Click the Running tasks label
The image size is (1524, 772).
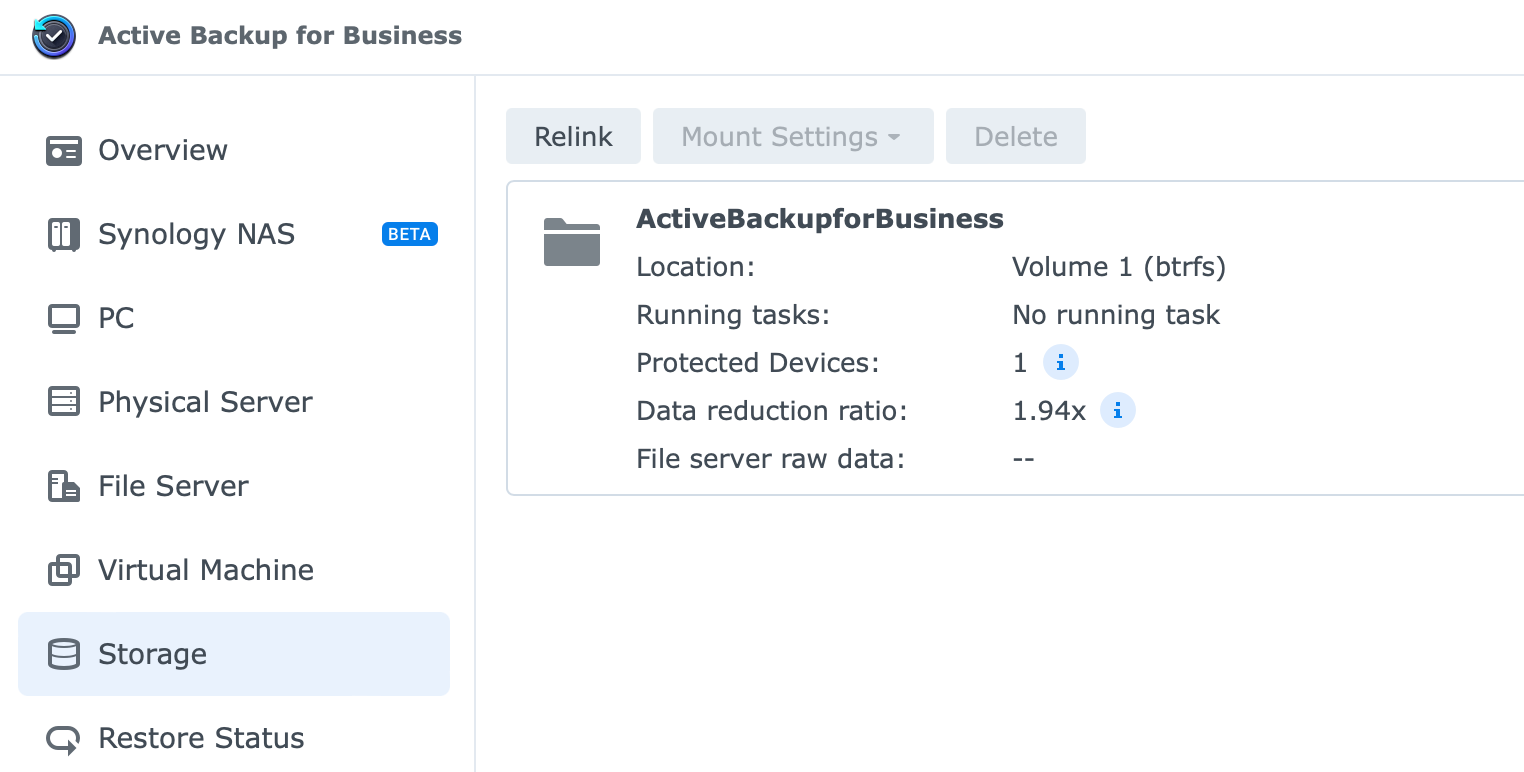733,316
